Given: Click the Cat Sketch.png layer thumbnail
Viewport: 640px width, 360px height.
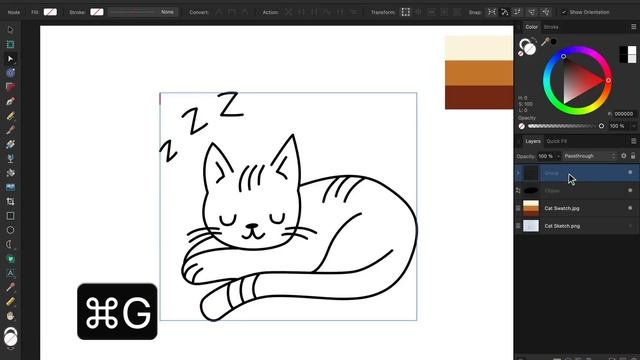Looking at the screenshot, I should pos(531,226).
